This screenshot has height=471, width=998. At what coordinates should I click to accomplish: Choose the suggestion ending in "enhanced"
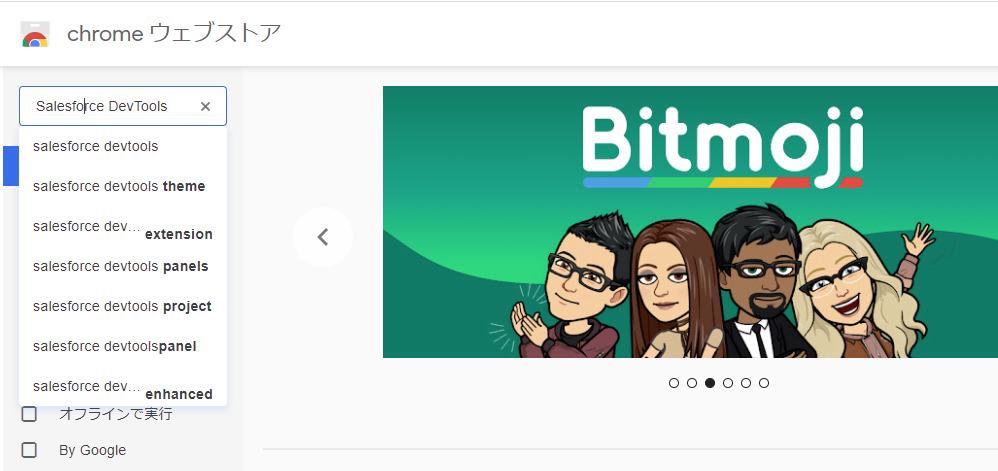(x=123, y=386)
